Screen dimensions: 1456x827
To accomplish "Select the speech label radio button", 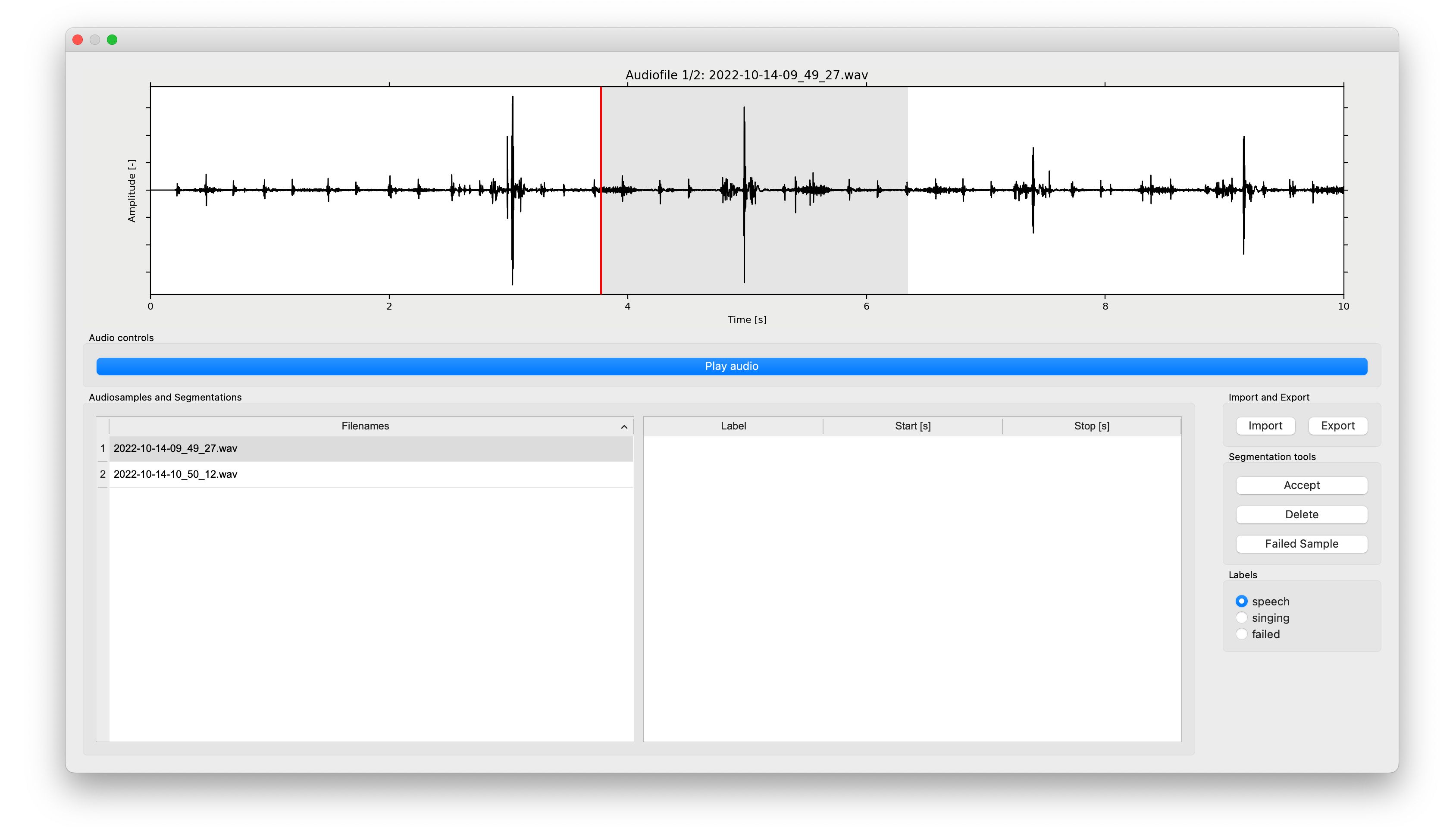I will pyautogui.click(x=1241, y=601).
